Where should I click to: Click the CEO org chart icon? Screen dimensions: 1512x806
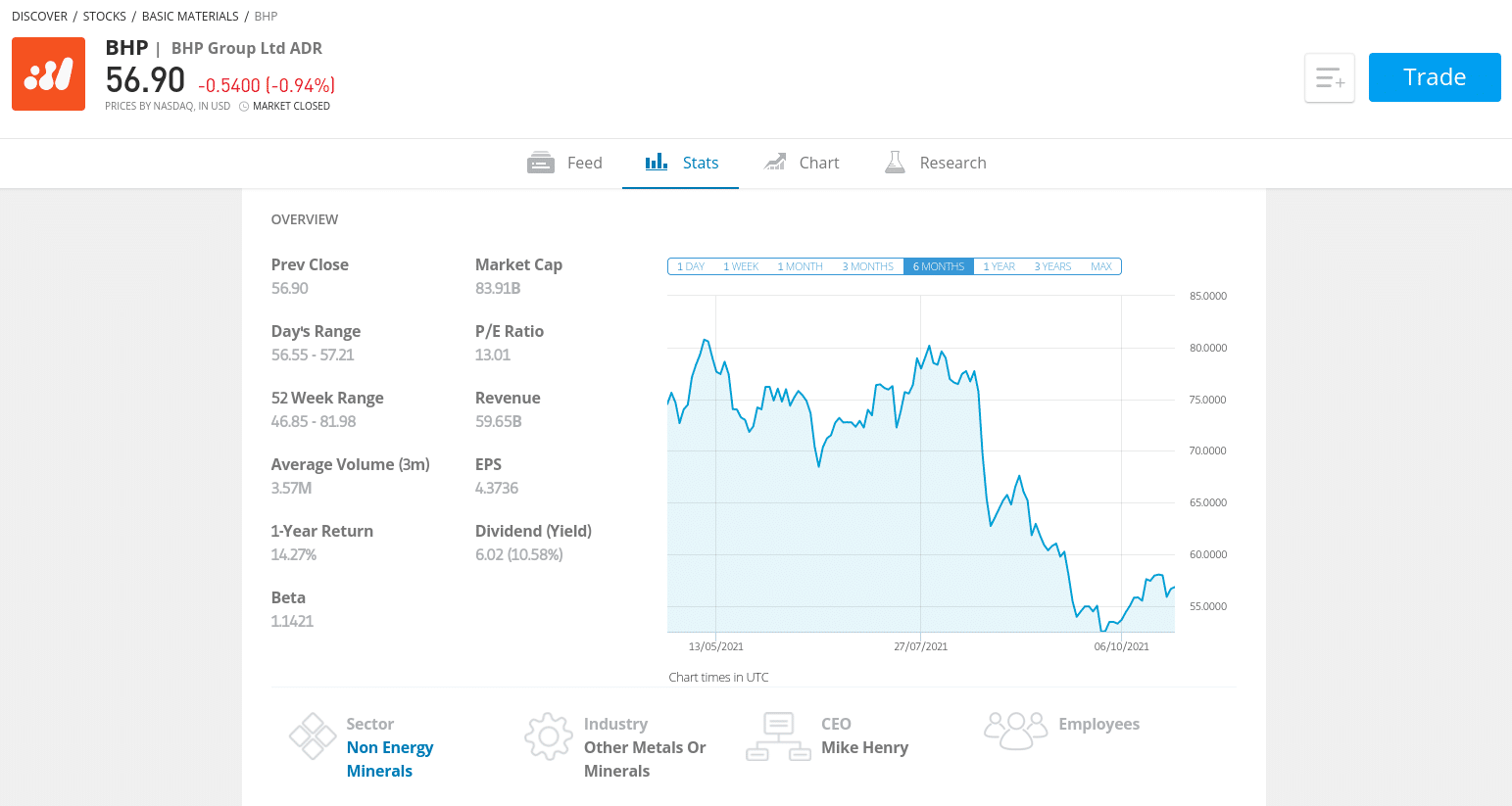click(778, 736)
